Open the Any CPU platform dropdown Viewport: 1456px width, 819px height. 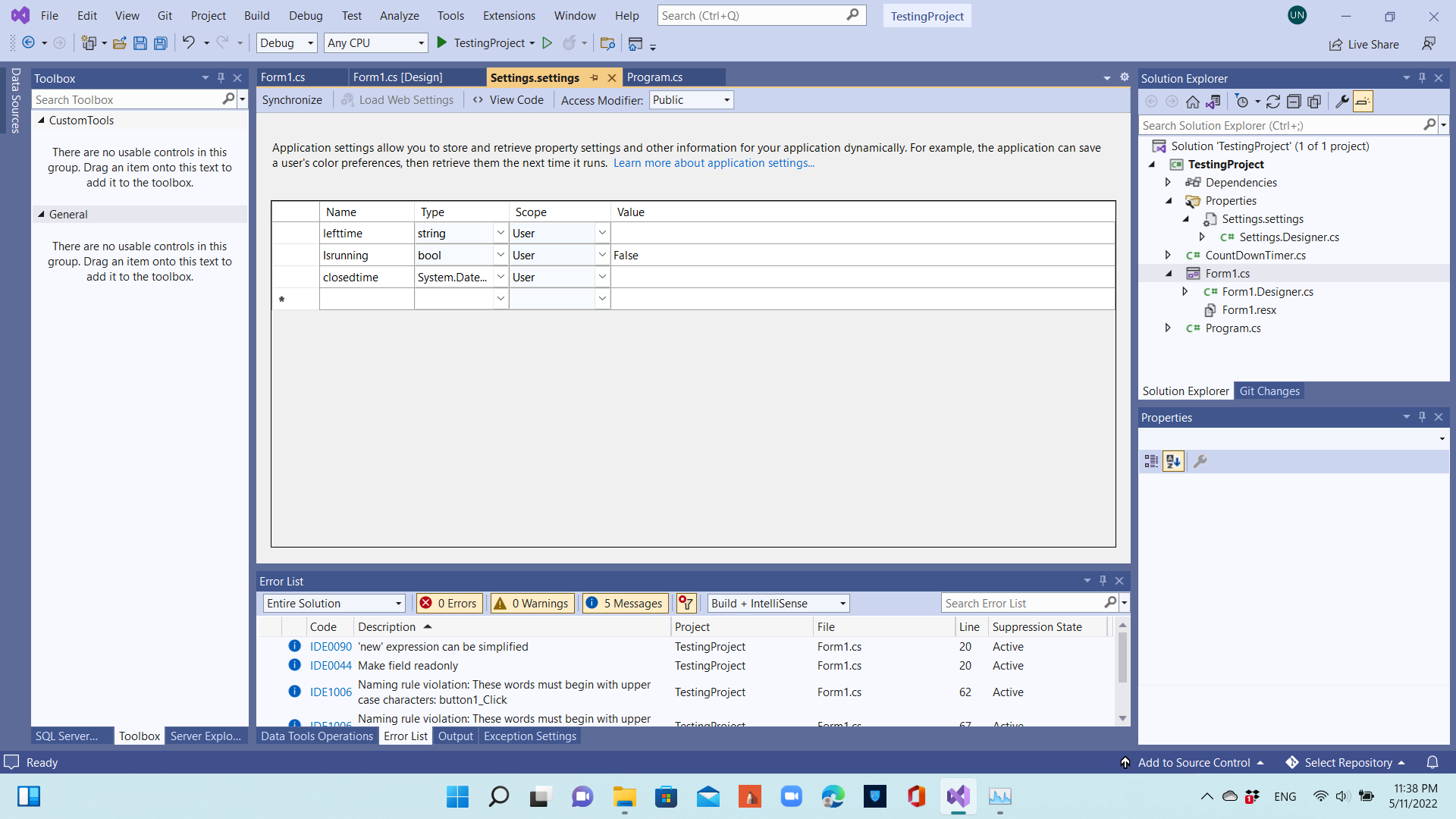tap(376, 43)
